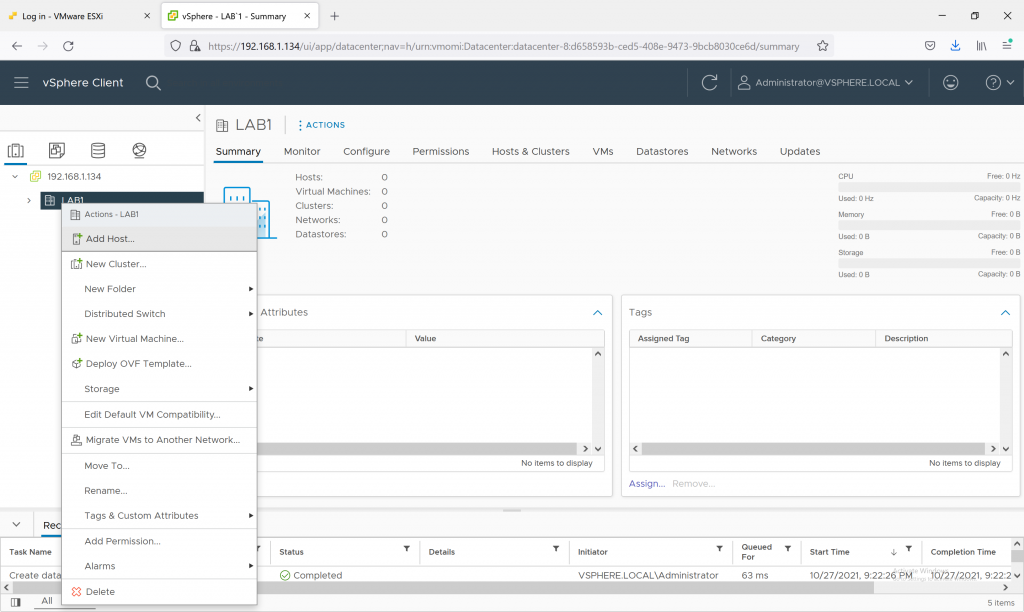1024x612 pixels.
Task: Open browser downloads icon
Action: tap(955, 46)
